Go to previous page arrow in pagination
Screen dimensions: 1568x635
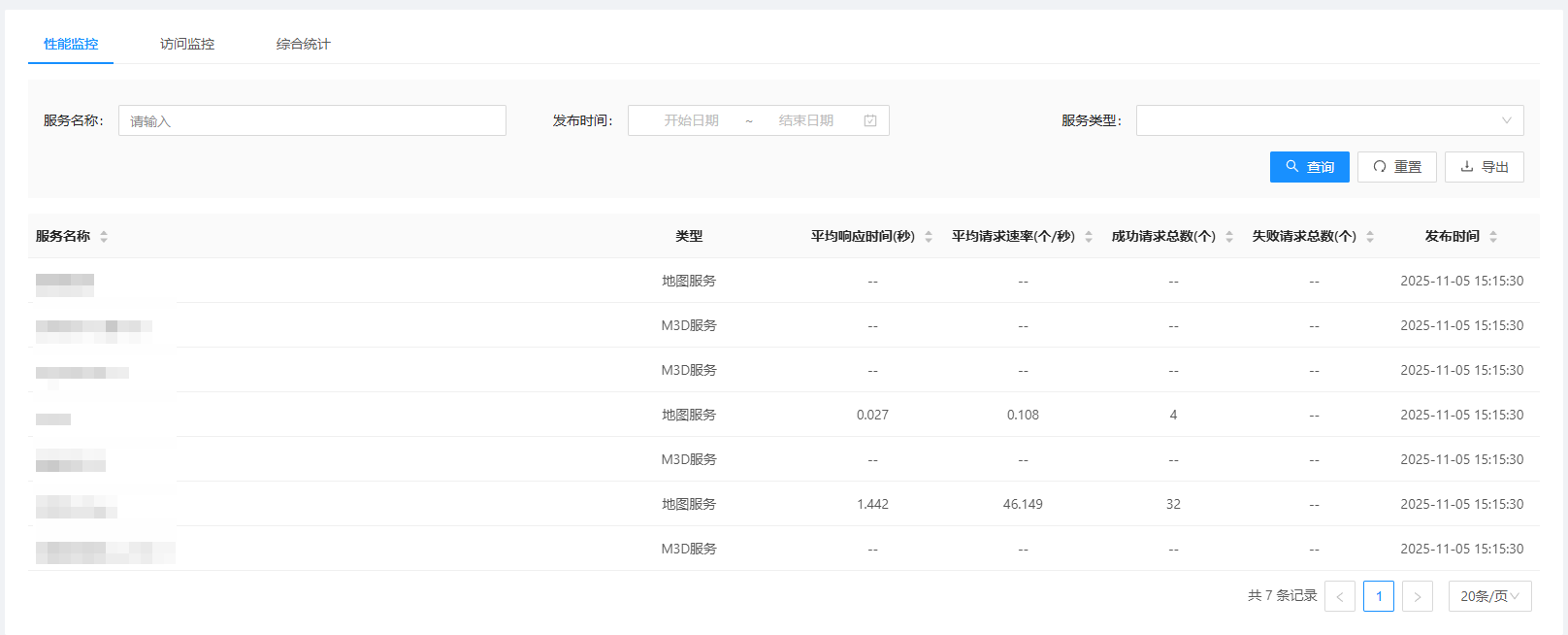[1340, 596]
